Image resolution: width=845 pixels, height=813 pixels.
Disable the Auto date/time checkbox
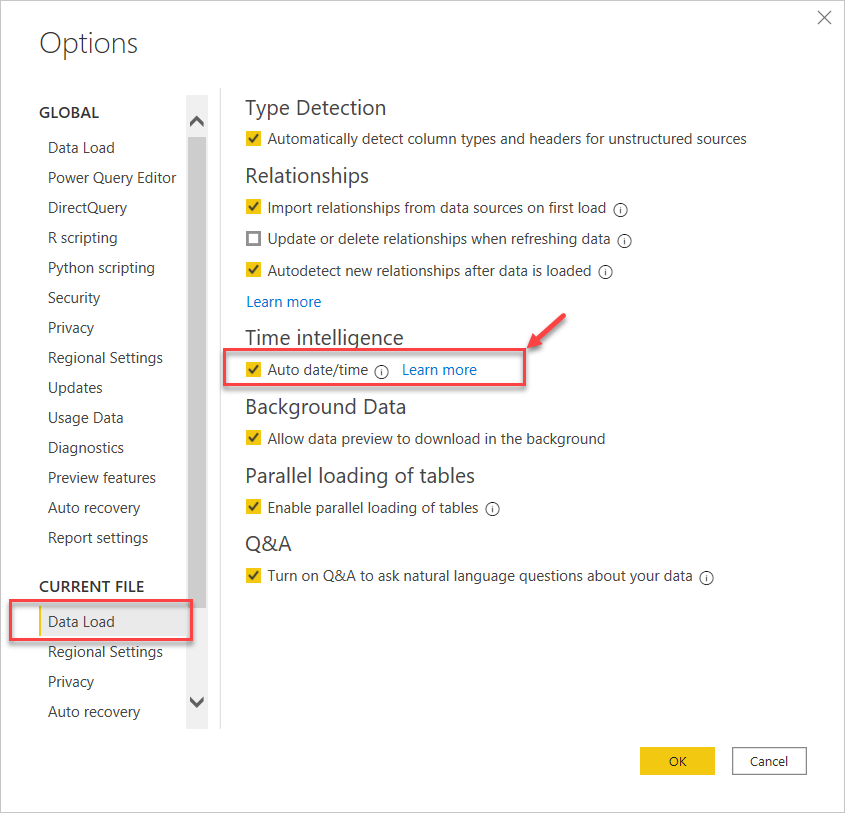click(x=254, y=370)
